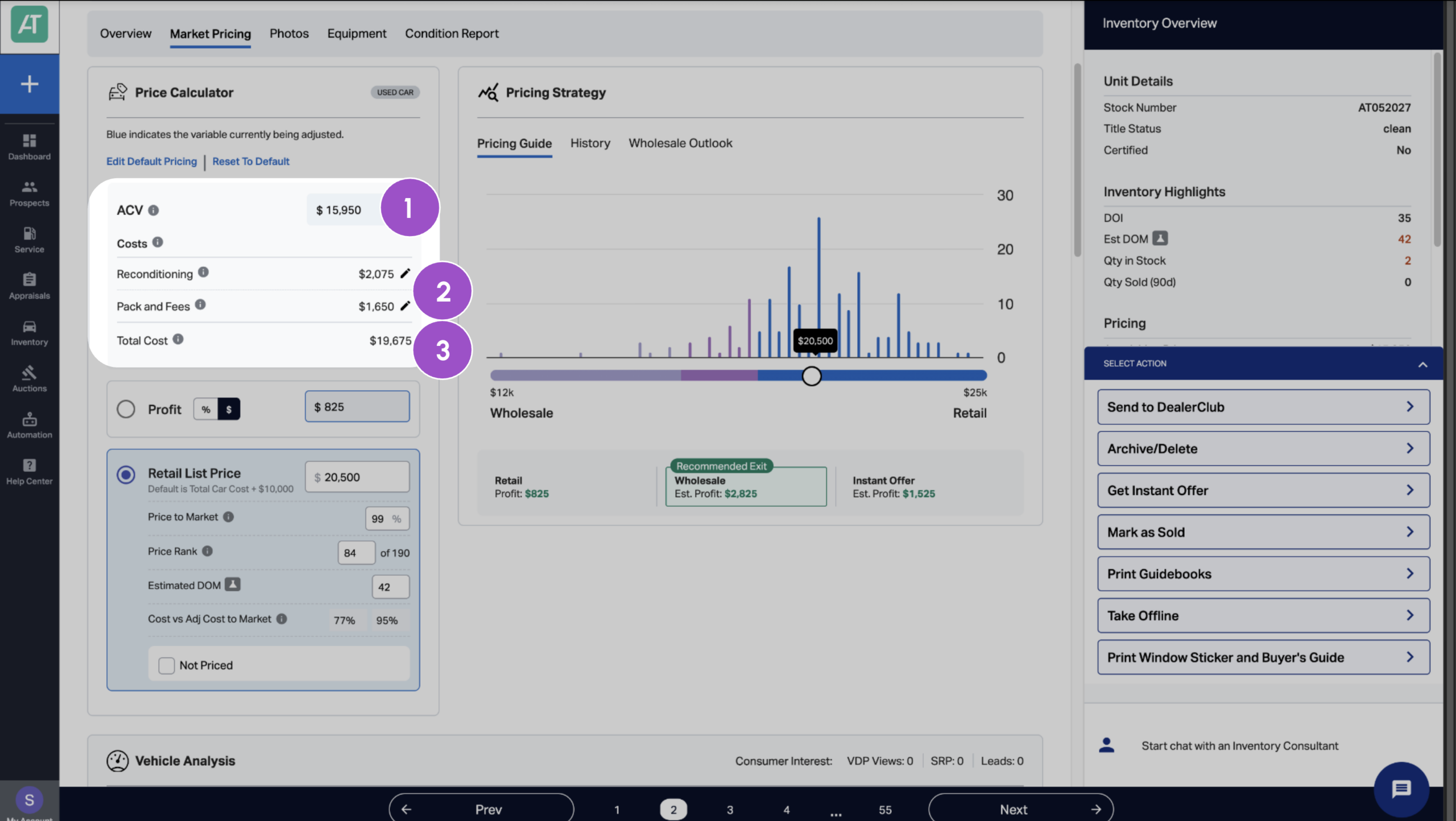Check the Not Priced checkbox
Image resolution: width=1456 pixels, height=821 pixels.
tap(167, 666)
